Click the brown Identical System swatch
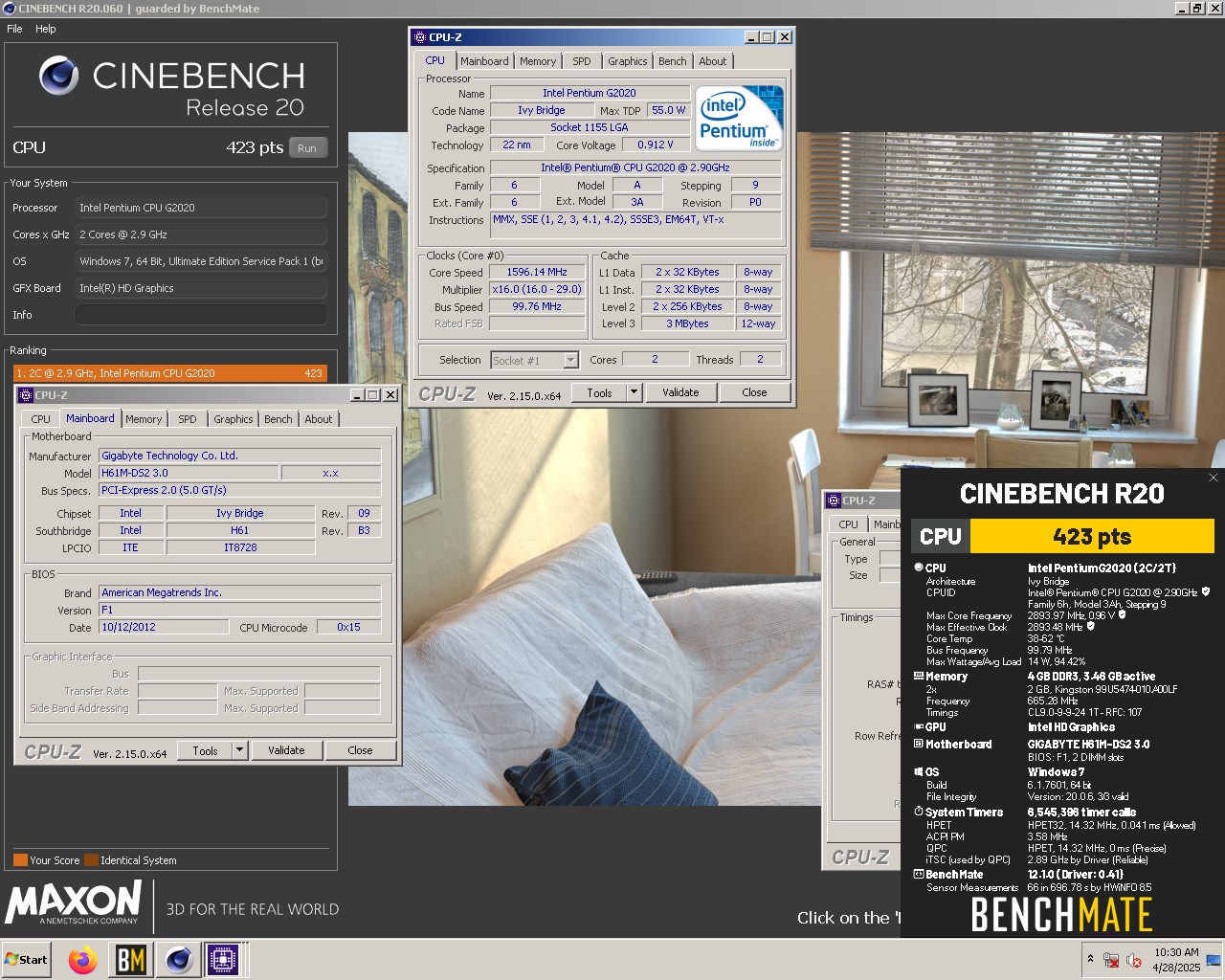1225x980 pixels. point(91,859)
